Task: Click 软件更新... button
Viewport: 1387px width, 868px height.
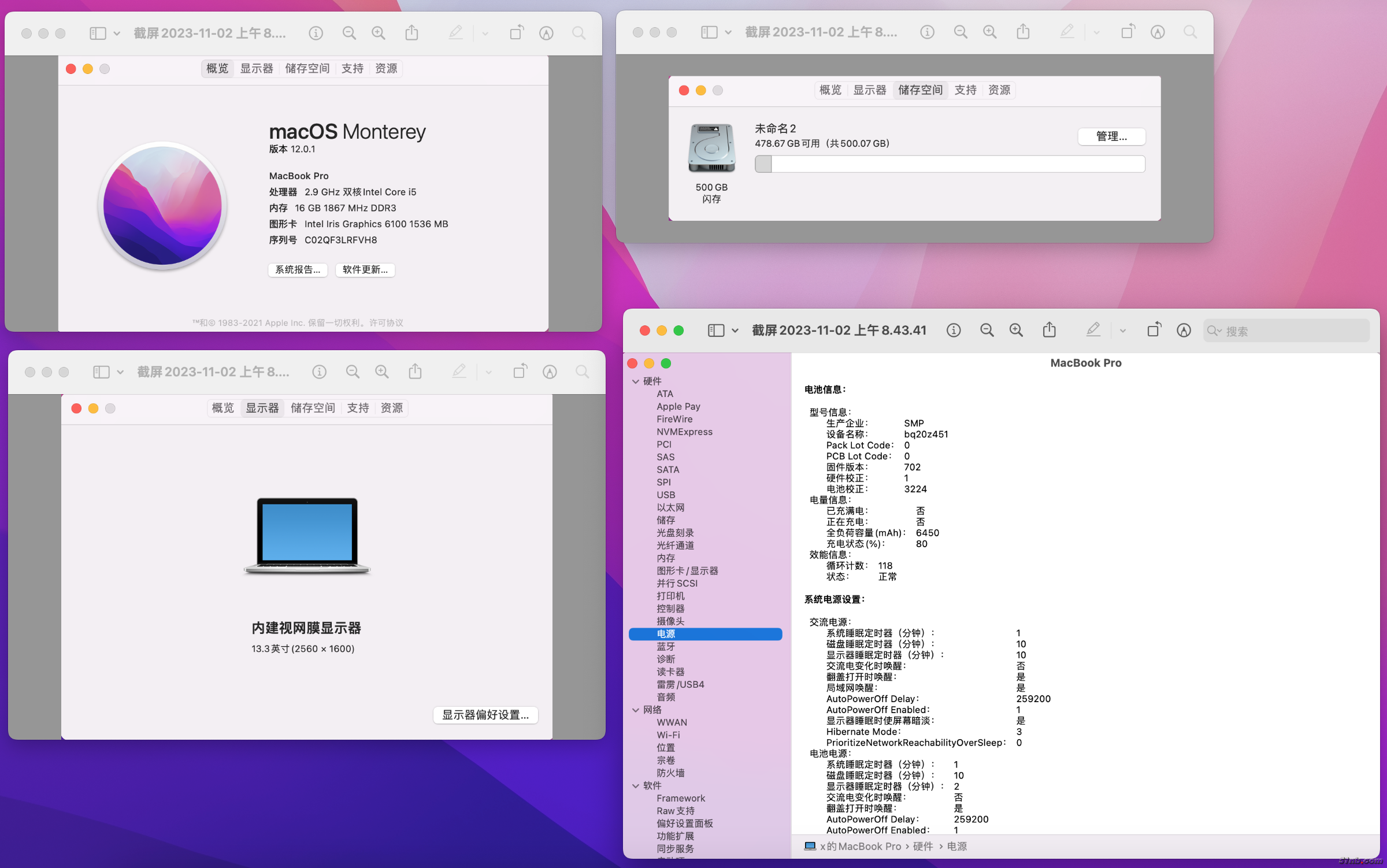Action: tap(365, 269)
